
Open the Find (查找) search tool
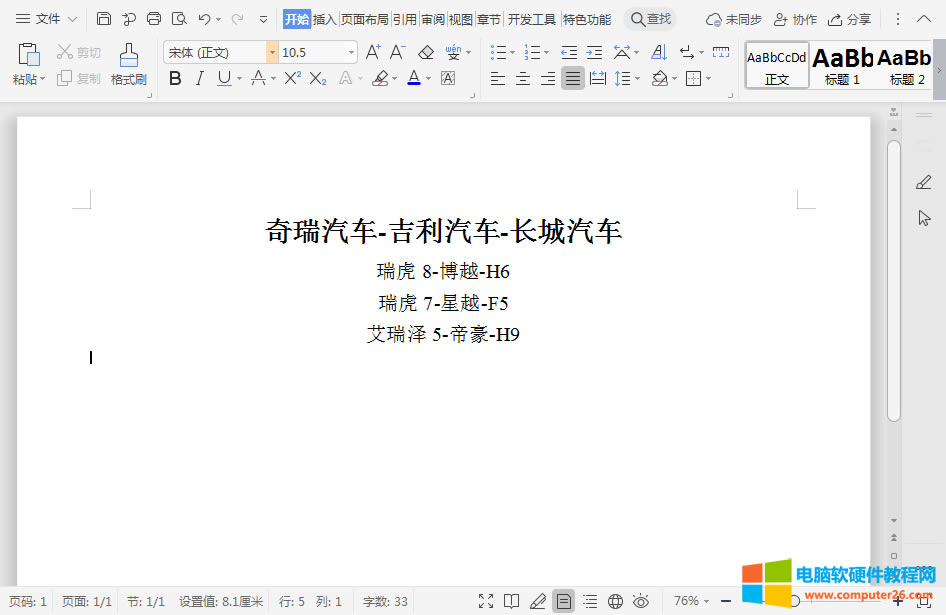(x=652, y=18)
